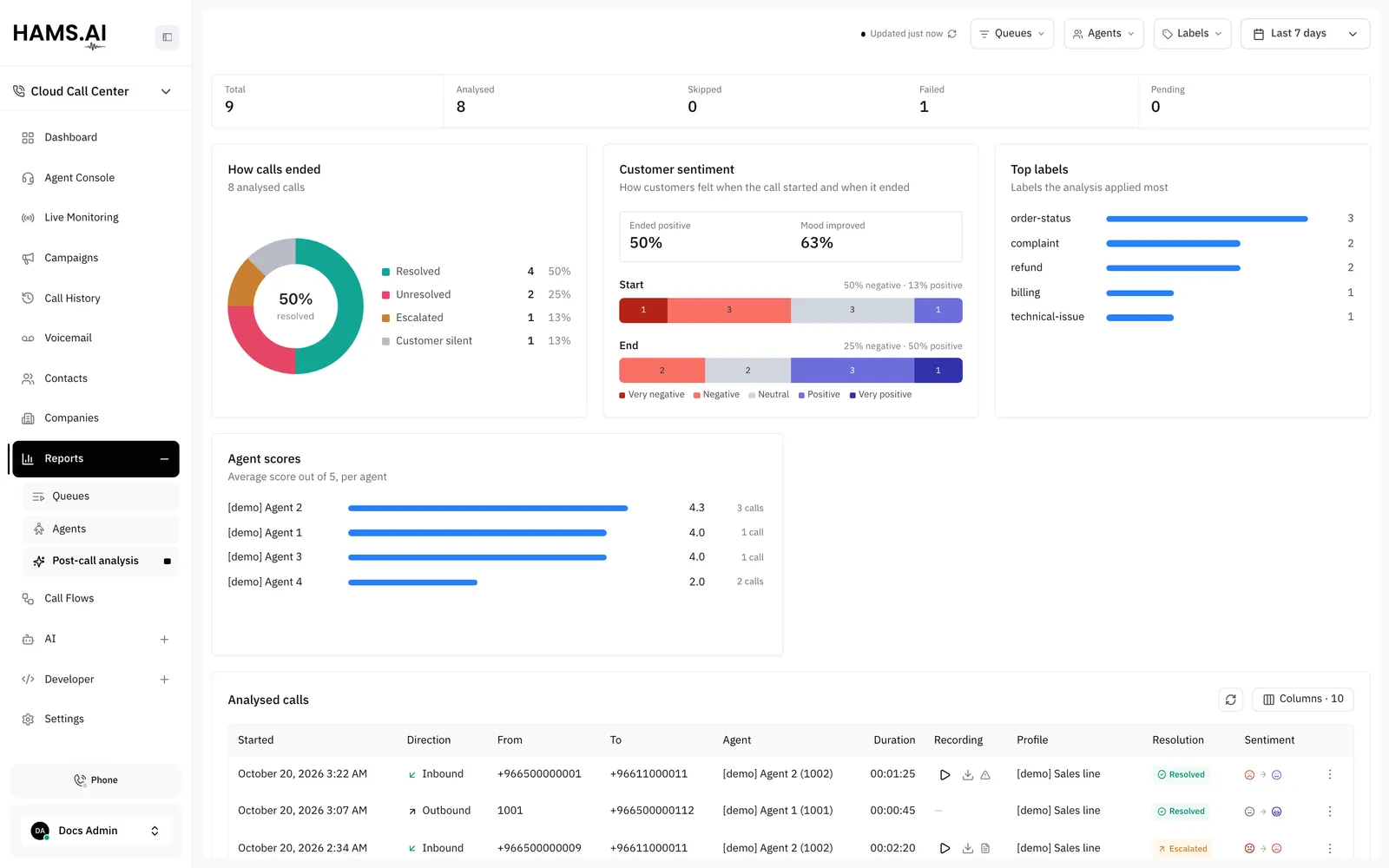The height and width of the screenshot is (868, 1389).
Task: Play recording for the 3:22 AM call
Action: pos(945,775)
